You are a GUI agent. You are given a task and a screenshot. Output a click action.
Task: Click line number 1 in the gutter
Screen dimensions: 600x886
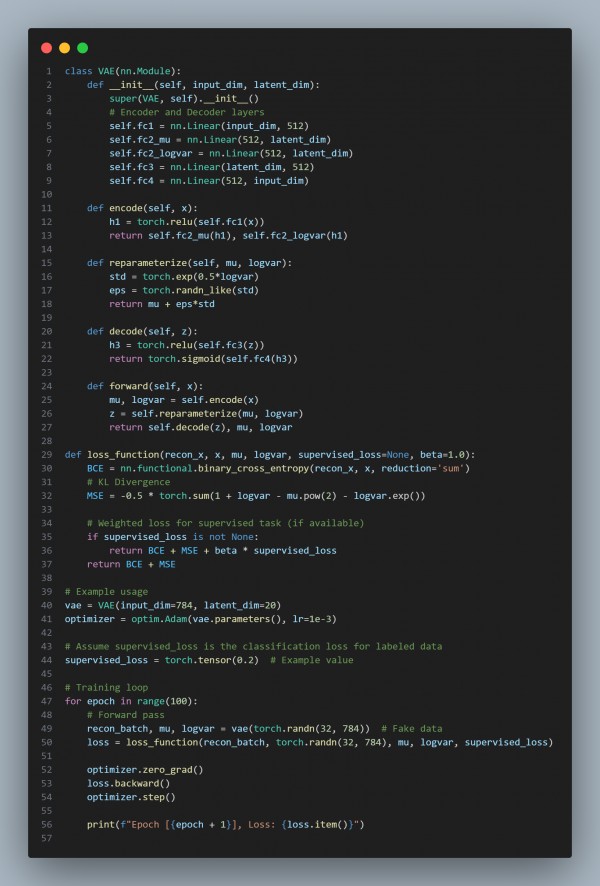tap(49, 71)
